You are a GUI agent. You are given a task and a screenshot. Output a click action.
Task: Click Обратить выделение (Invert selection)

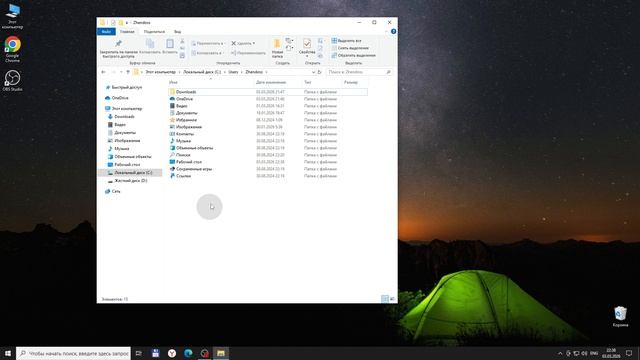353,56
